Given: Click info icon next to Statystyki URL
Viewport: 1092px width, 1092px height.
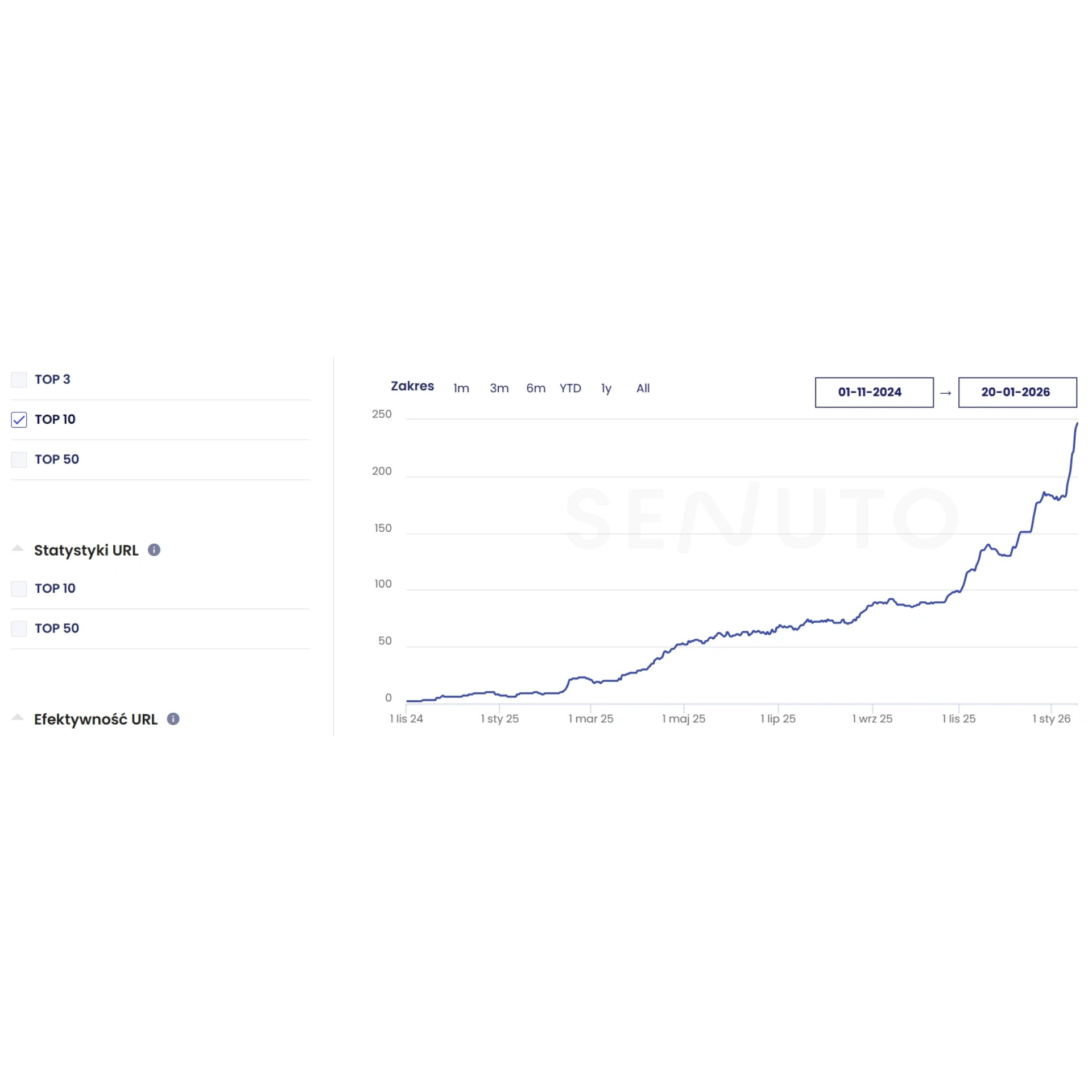Looking at the screenshot, I should 154,550.
